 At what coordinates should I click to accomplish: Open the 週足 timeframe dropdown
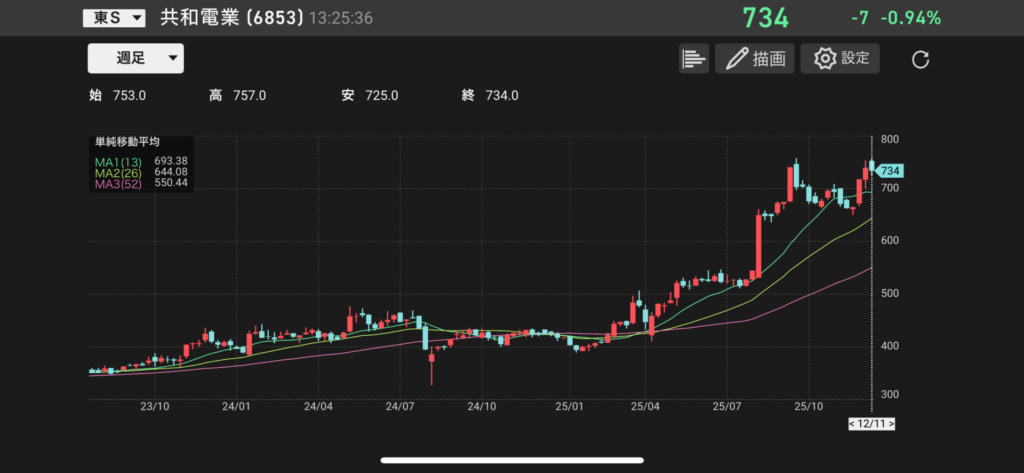[136, 58]
